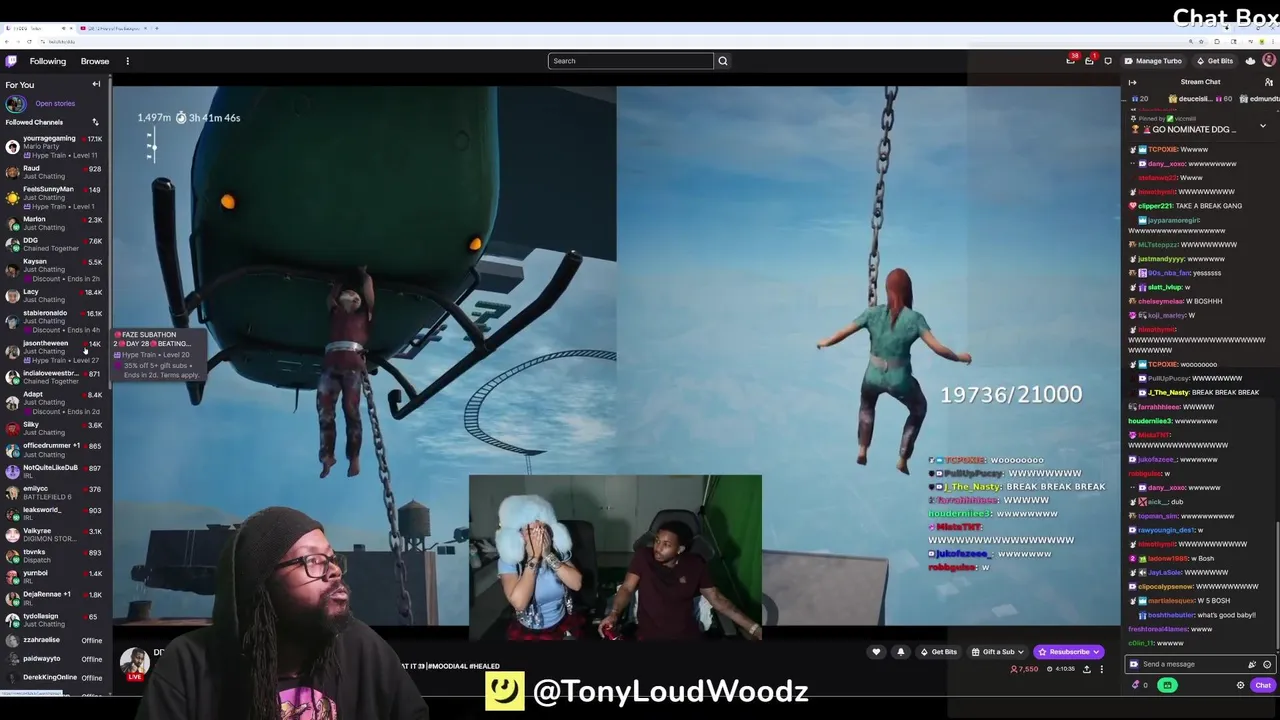Open Resubscribe dropdown button
Viewport: 1280px width, 720px height.
click(x=1068, y=652)
